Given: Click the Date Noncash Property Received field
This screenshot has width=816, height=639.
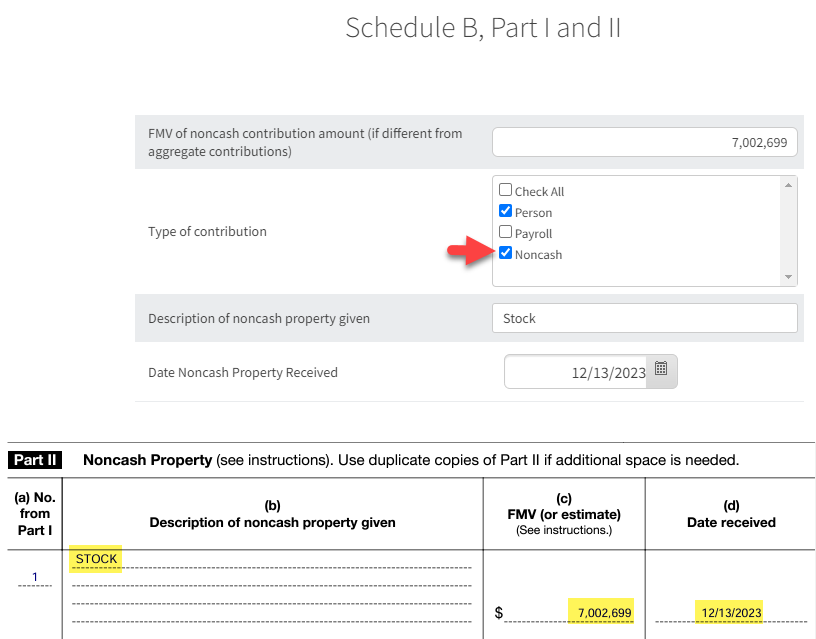Looking at the screenshot, I should tap(578, 372).
